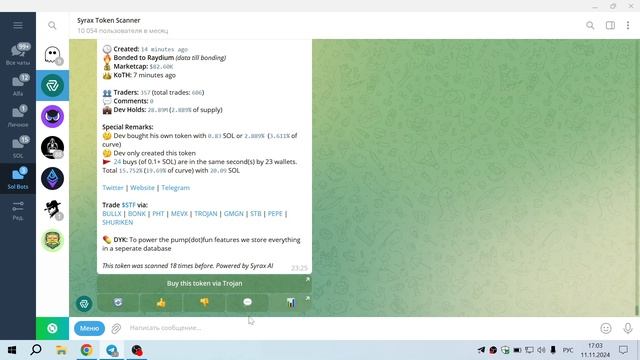Open the token's Telegram link
640x360 pixels.
pos(176,188)
